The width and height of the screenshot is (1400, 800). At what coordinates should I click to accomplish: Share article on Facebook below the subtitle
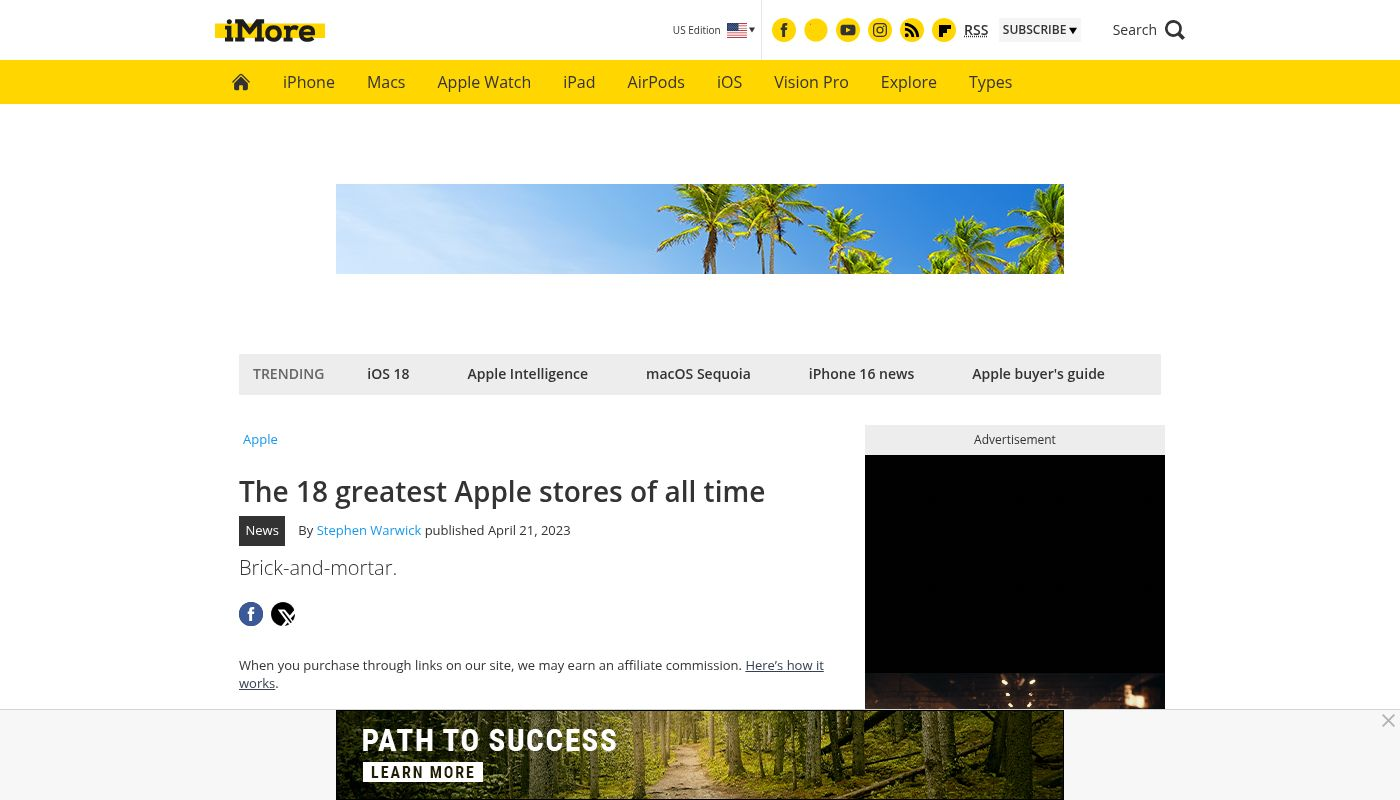[251, 614]
